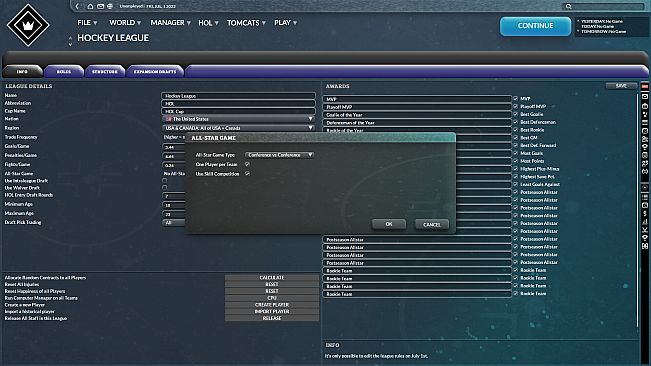The height and width of the screenshot is (366, 651).
Task: Enable Use Intraleague Draft checkbox
Action: coord(164,181)
